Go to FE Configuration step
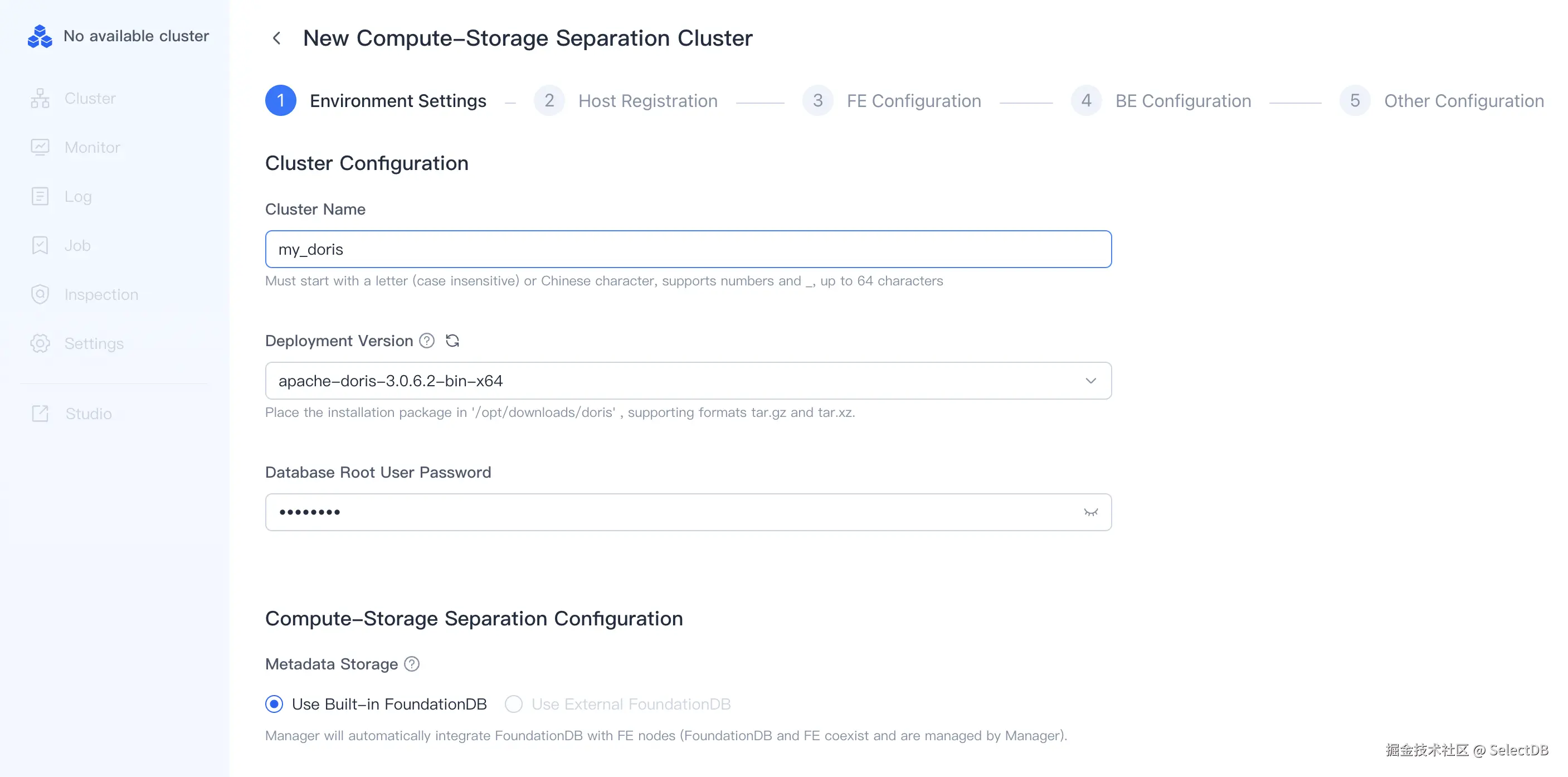The height and width of the screenshot is (777, 1568). tap(913, 101)
